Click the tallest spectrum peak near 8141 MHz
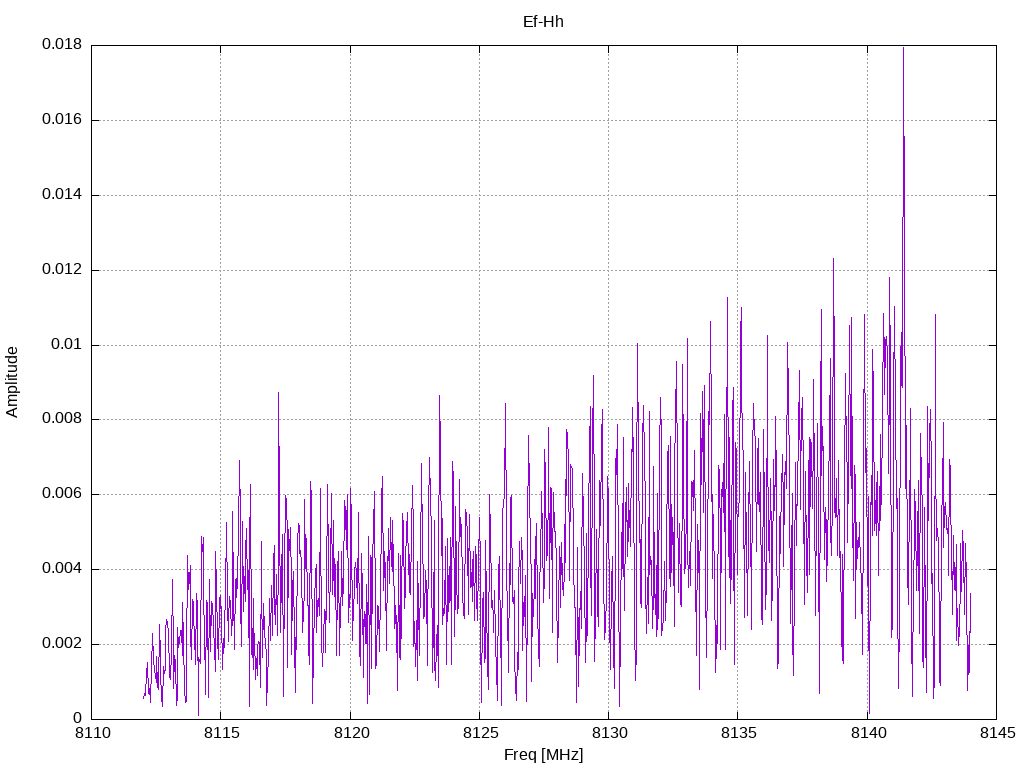Viewport: 1024px width, 768px height. click(903, 48)
